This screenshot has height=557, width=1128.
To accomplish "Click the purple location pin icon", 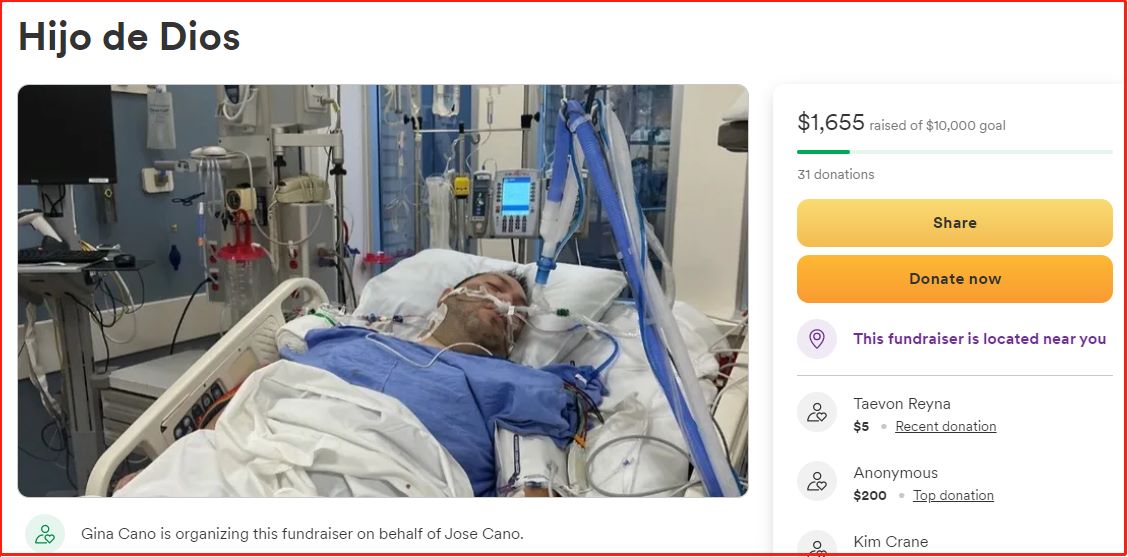I will coord(817,339).
